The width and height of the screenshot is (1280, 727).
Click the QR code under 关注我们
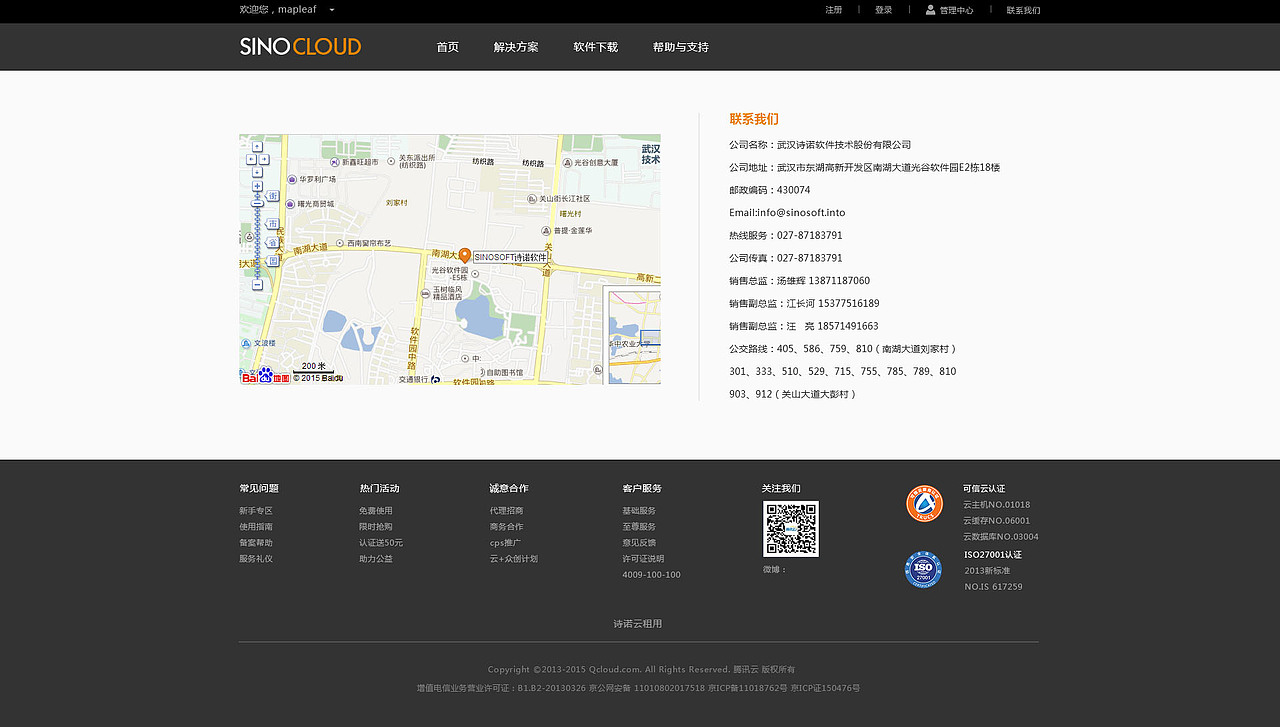[791, 529]
